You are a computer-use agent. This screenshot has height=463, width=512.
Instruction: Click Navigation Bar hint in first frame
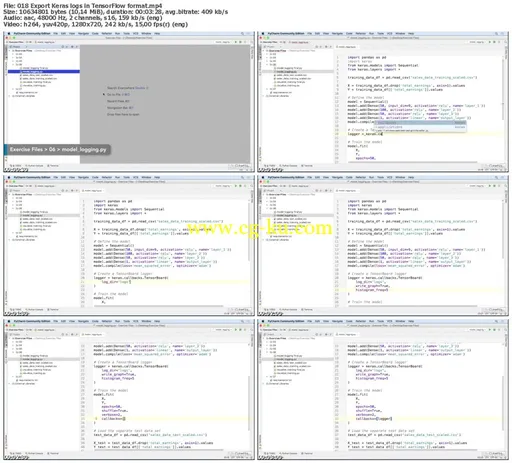point(120,108)
